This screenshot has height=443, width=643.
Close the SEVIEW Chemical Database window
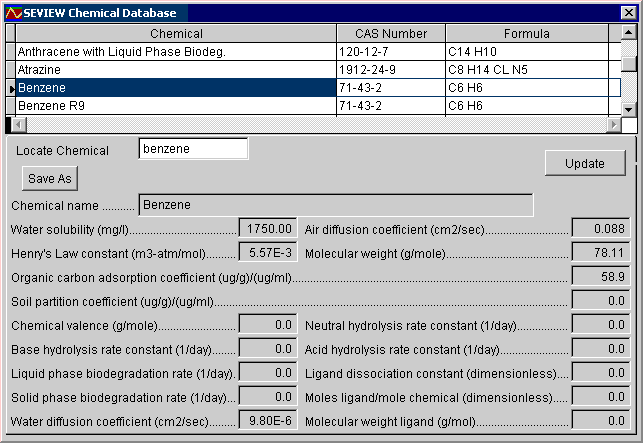[628, 13]
